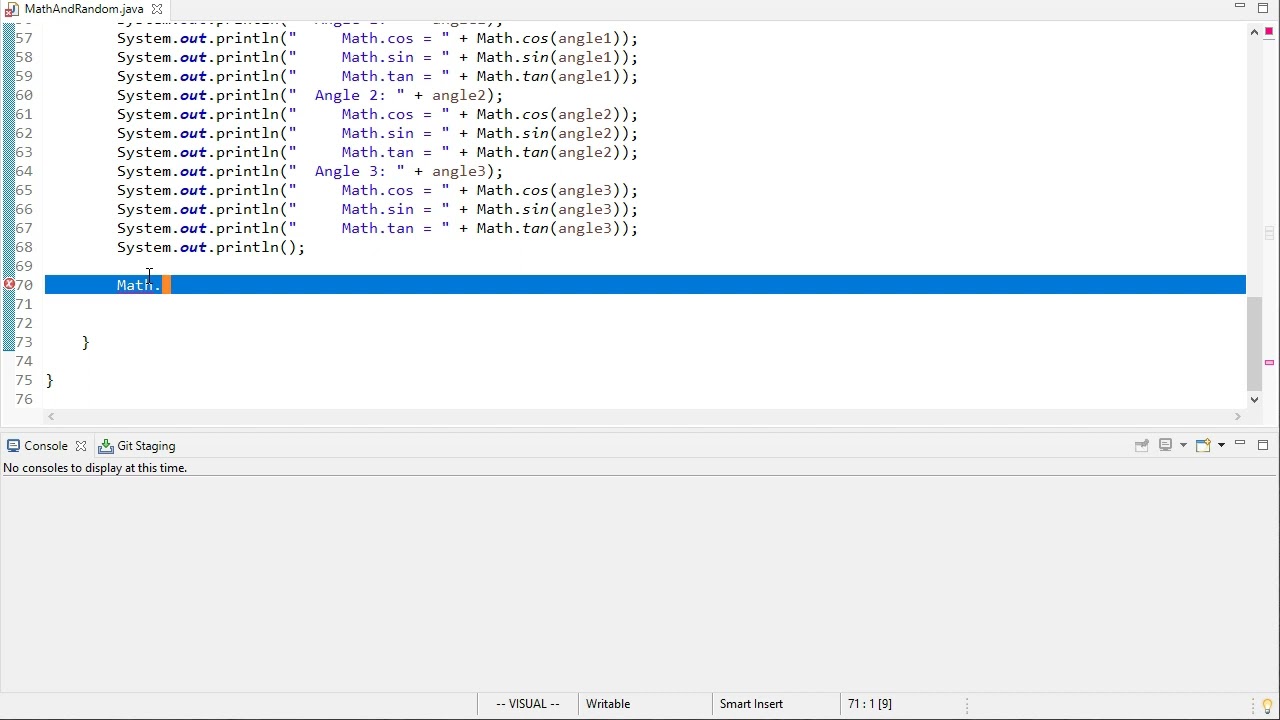Click the closing brace on line 73

point(86,342)
